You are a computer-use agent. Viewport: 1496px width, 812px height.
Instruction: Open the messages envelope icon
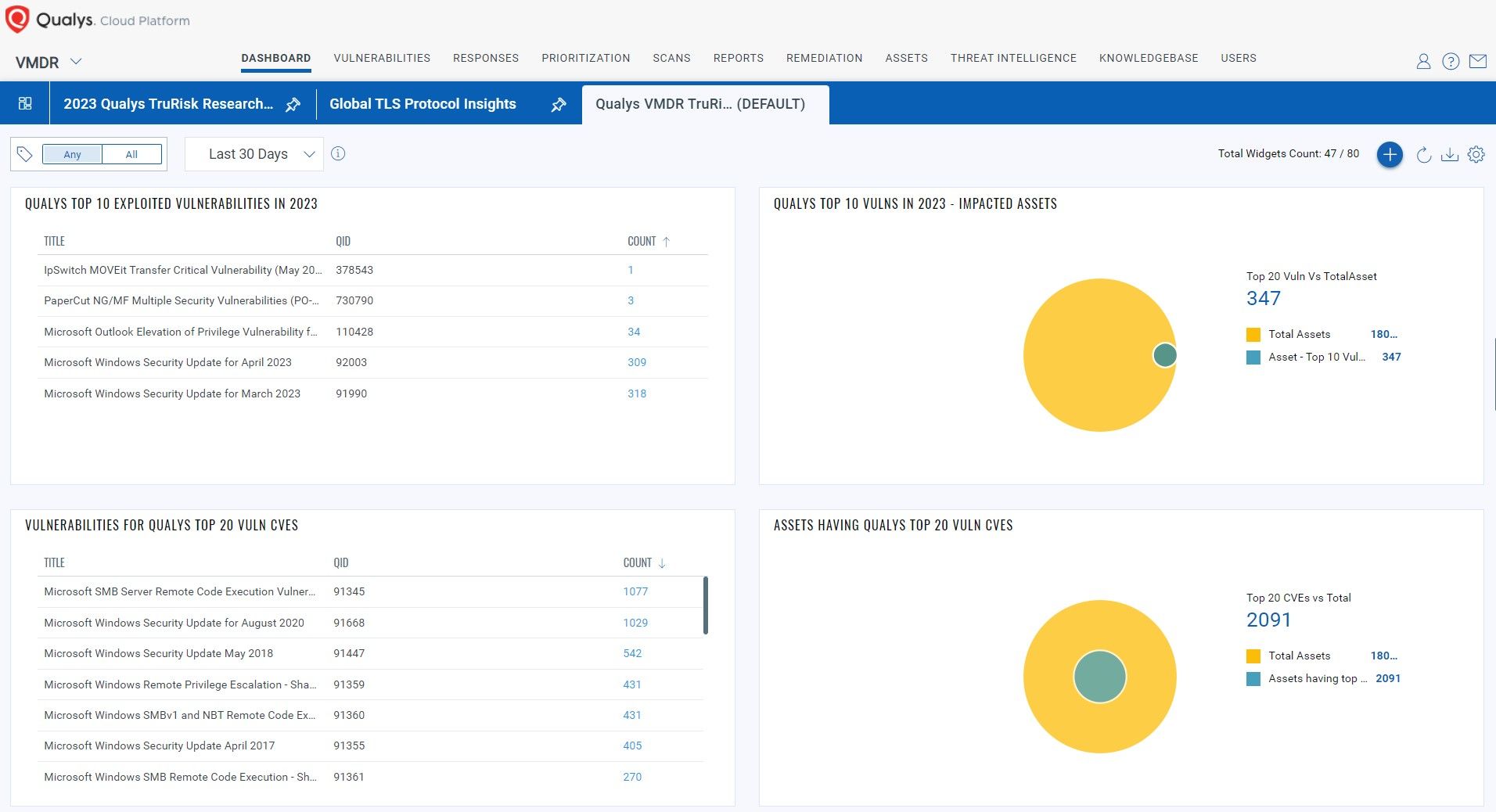point(1479,62)
